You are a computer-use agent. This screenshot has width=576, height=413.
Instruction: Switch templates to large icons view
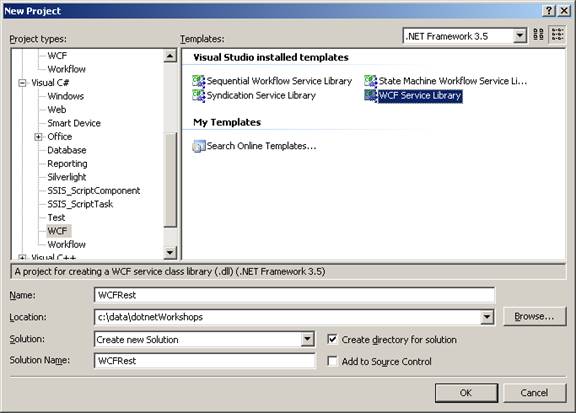tap(538, 35)
